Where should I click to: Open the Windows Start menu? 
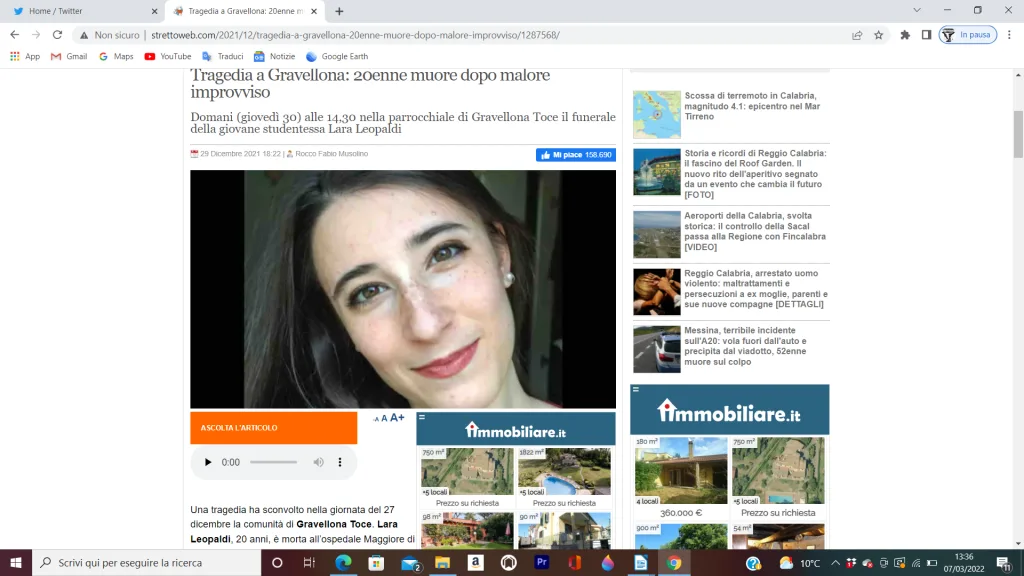click(16, 562)
